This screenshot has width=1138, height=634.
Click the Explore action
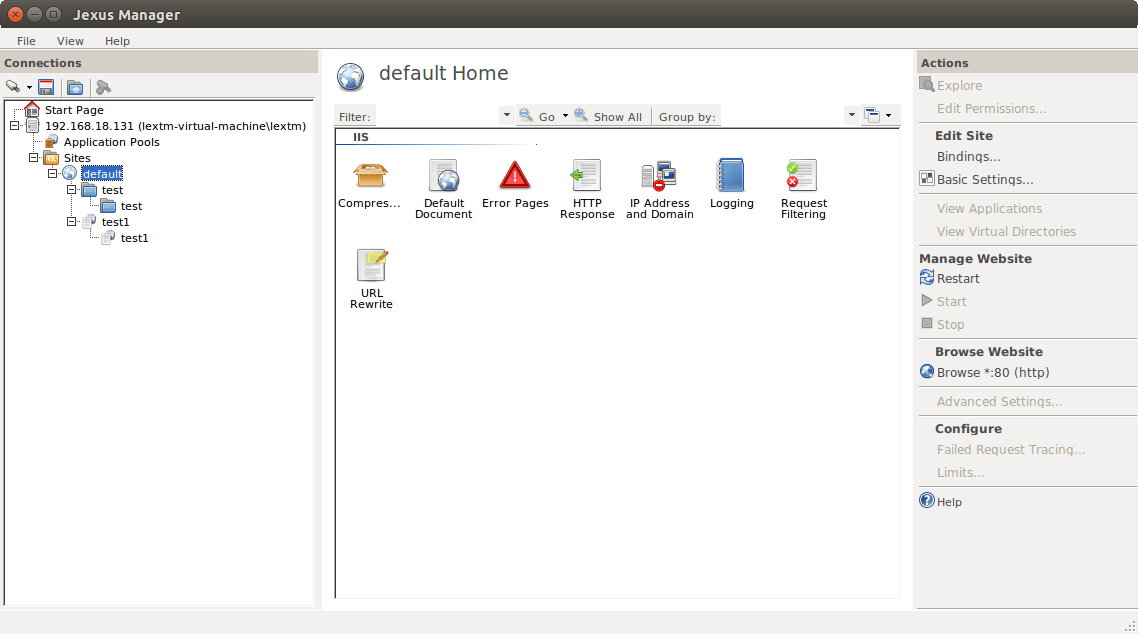coord(959,86)
